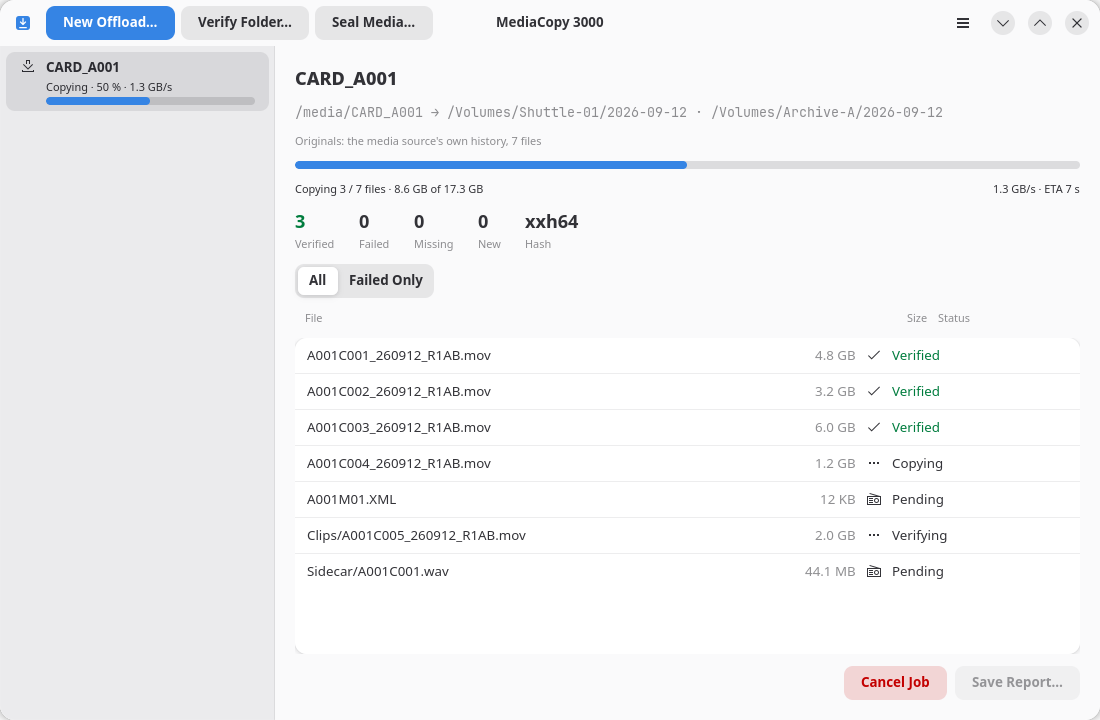Click the Status column header
Image resolution: width=1100 pixels, height=720 pixels.
[x=953, y=319]
